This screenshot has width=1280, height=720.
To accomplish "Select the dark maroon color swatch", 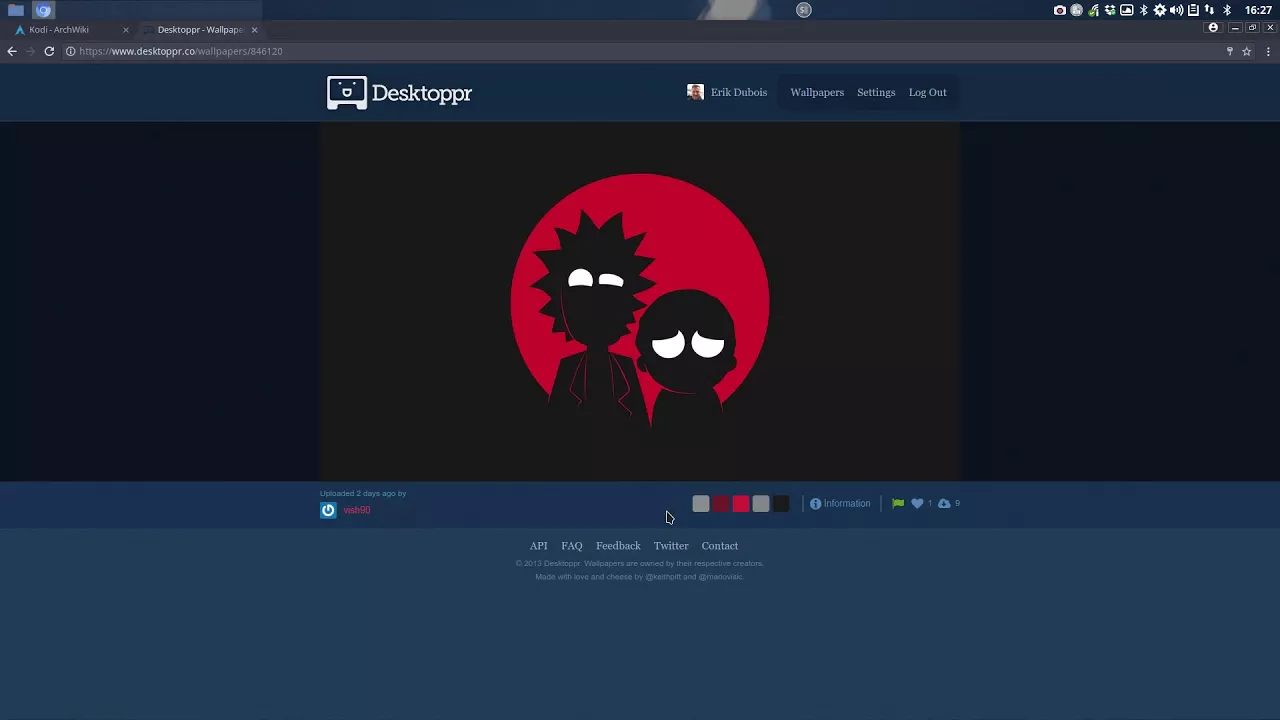I will [721, 504].
